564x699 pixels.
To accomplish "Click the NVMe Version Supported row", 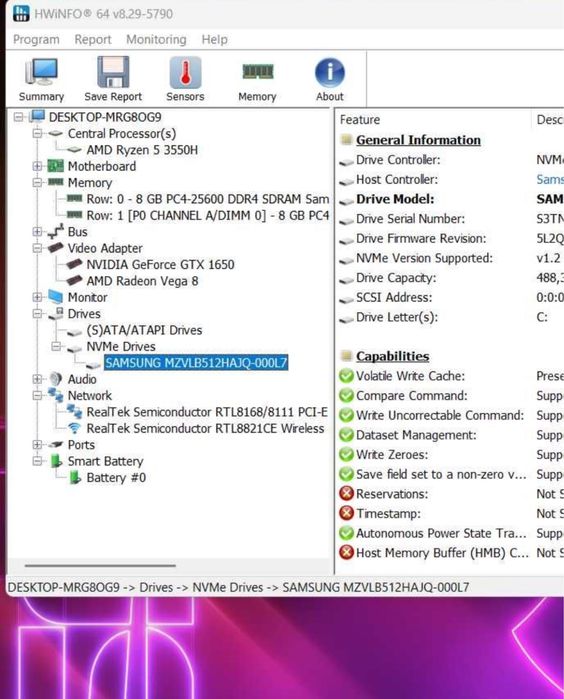I will pos(450,258).
